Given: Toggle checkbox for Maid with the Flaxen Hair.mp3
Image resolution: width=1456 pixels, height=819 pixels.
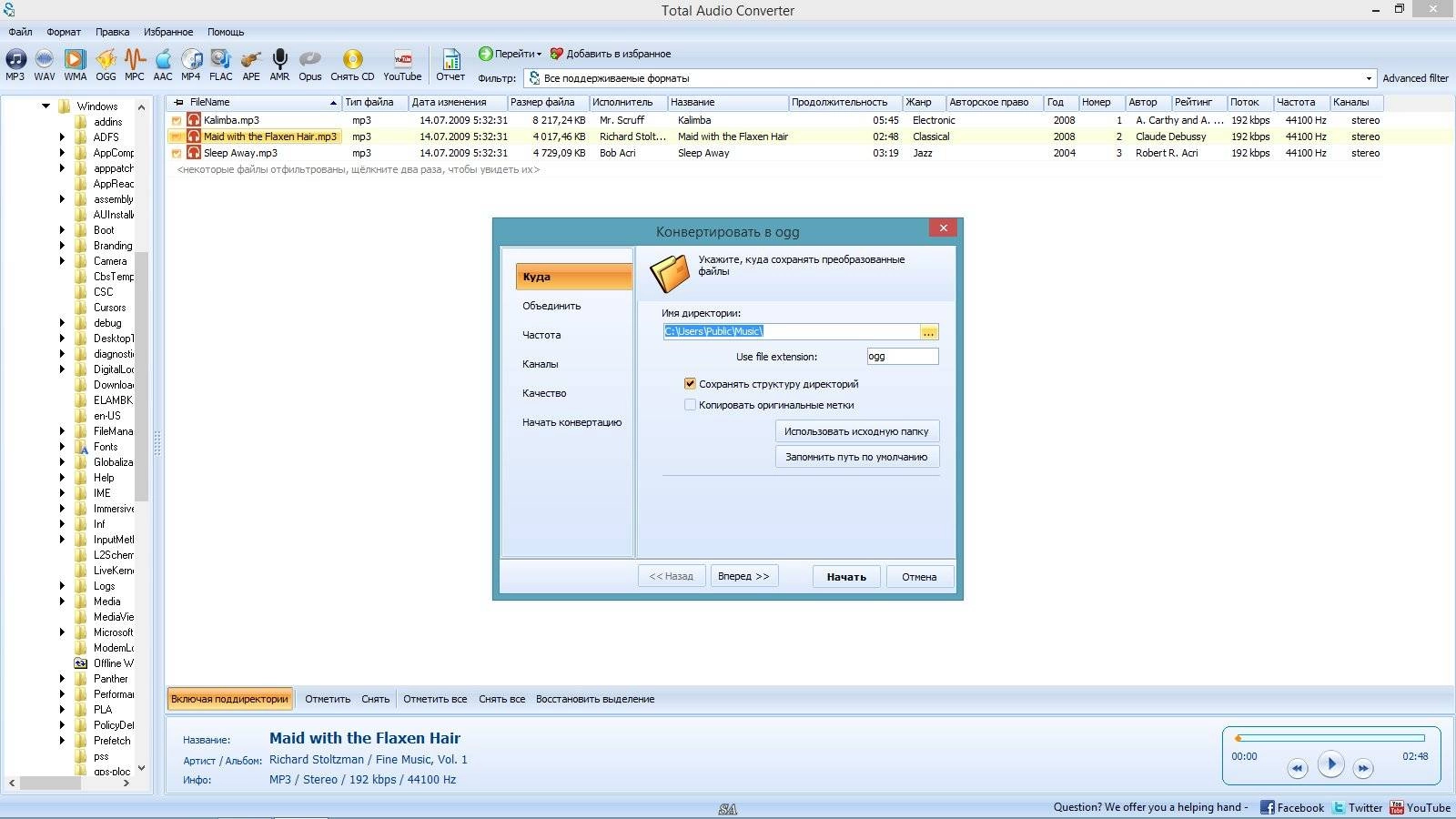Looking at the screenshot, I should pos(177,136).
